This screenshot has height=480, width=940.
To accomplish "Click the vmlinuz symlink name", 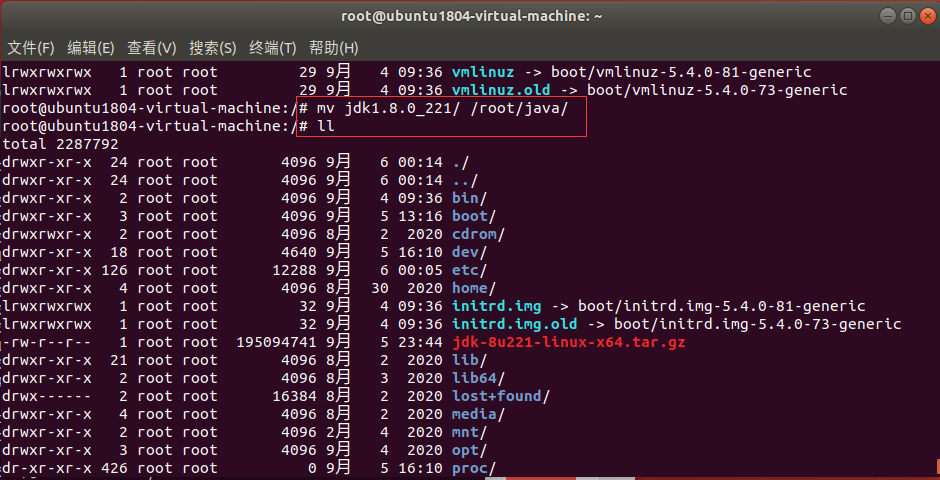I will [483, 73].
